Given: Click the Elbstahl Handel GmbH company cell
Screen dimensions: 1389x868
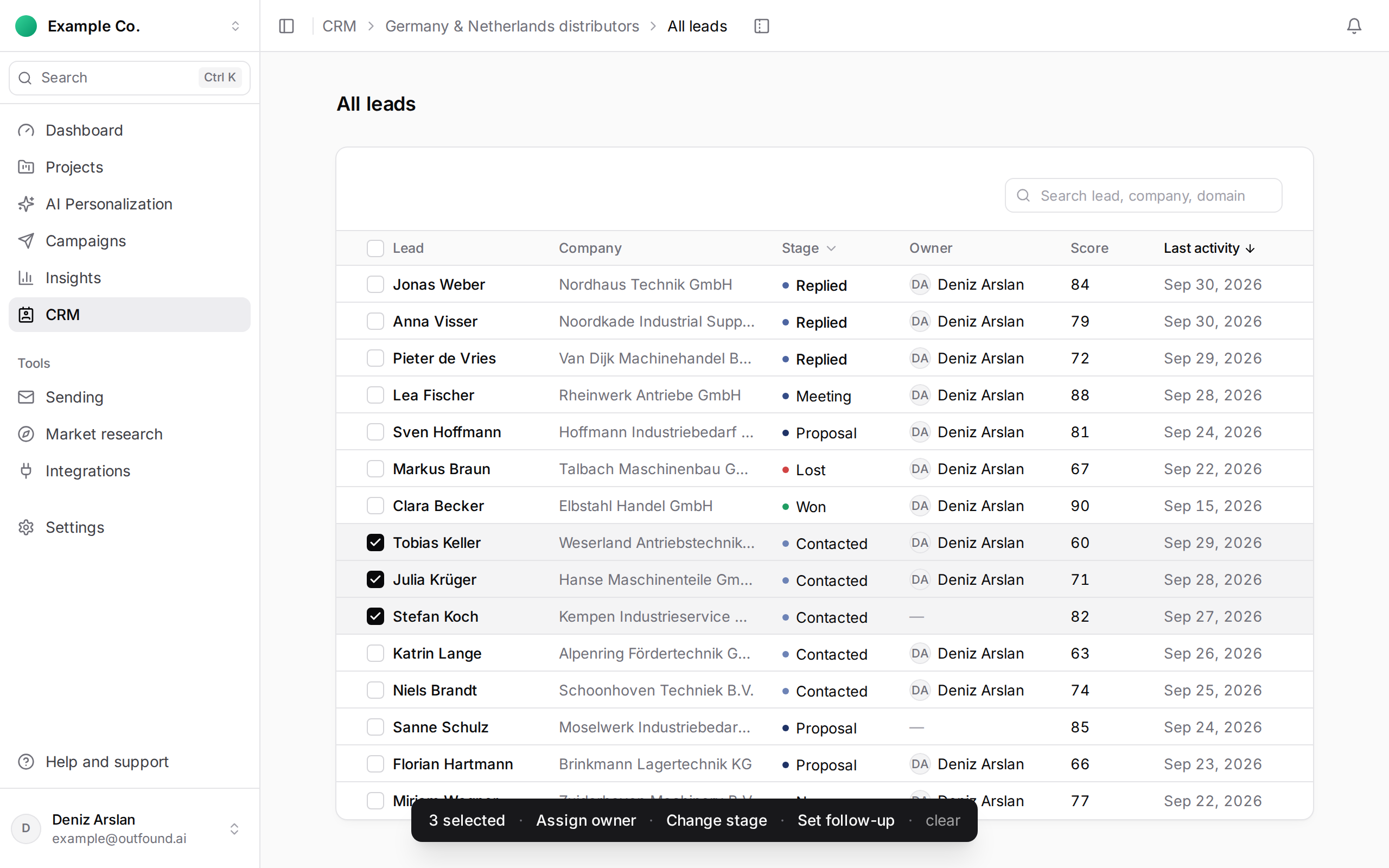Looking at the screenshot, I should pos(635,506).
